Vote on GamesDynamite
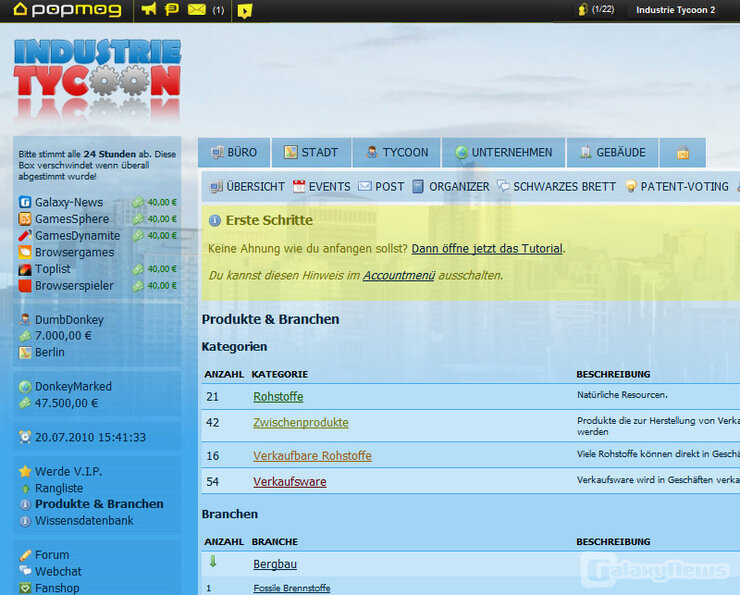This screenshot has width=740, height=595. point(77,235)
